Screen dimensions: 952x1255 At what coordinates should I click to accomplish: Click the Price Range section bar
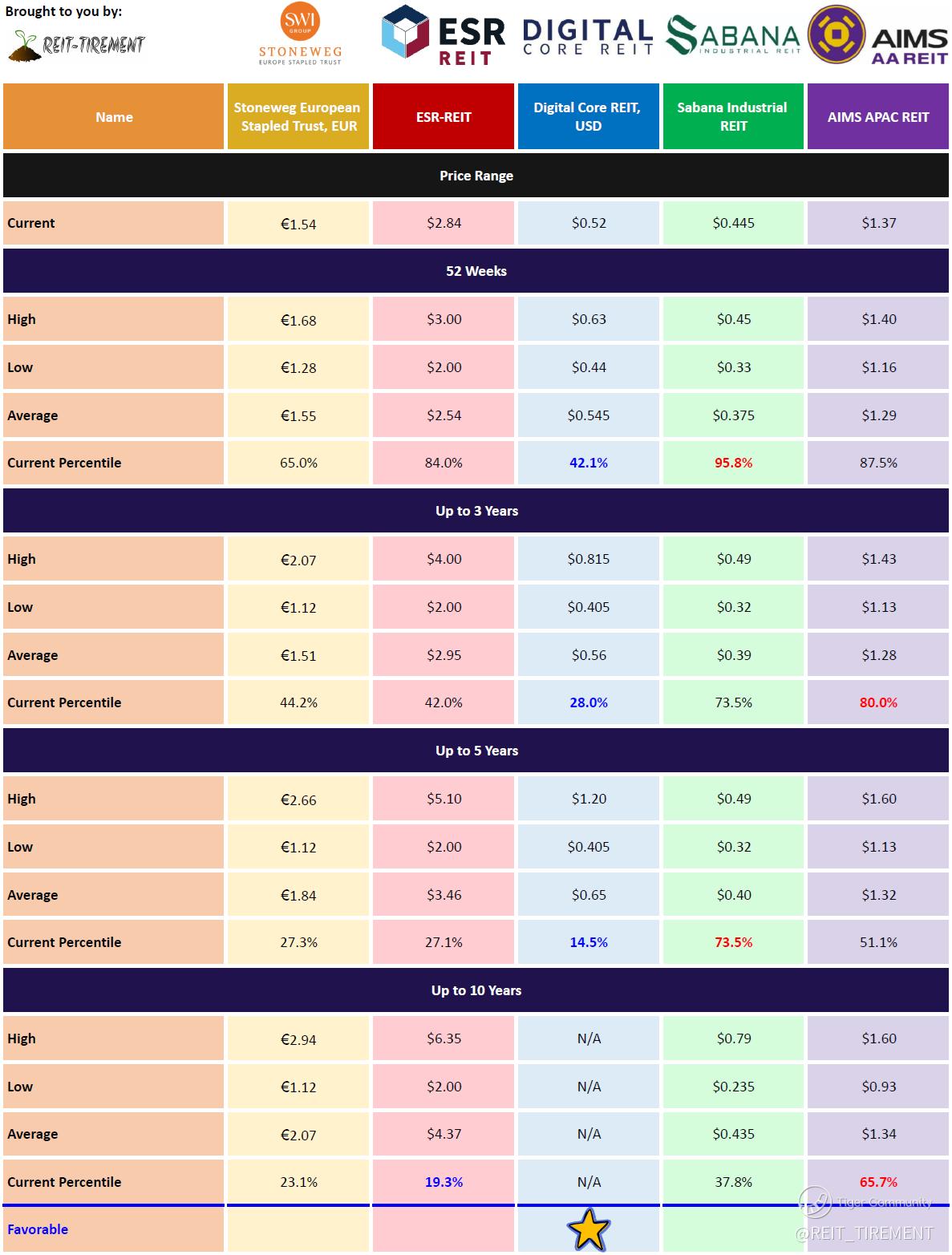(476, 176)
